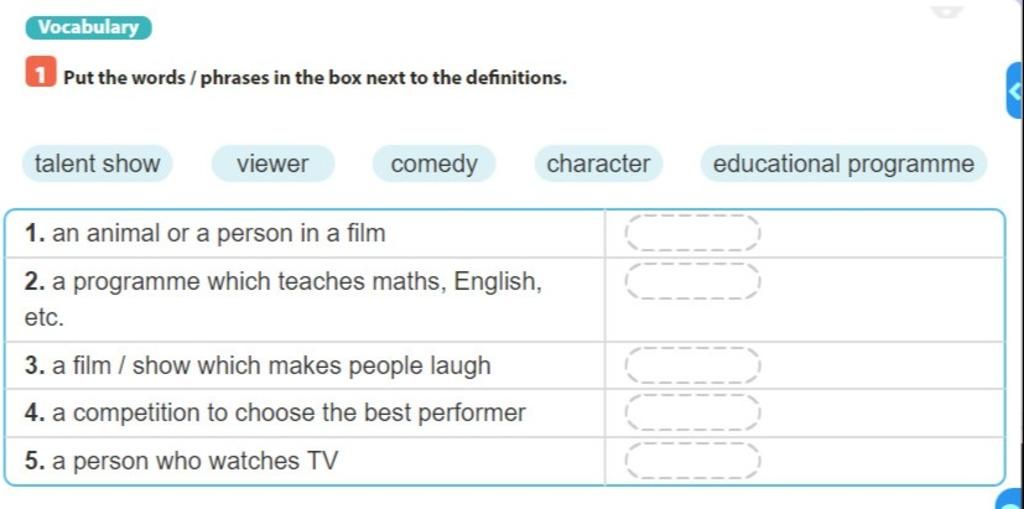Pick the 'educational programme' word chip
The image size is (1024, 509).
click(x=843, y=163)
